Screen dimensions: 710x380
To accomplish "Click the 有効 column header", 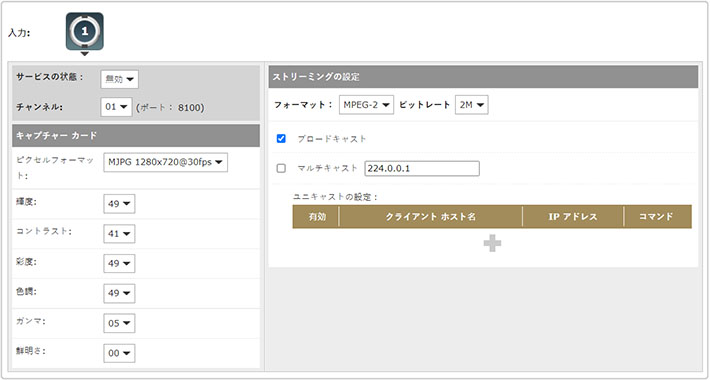I will pyautogui.click(x=317, y=216).
